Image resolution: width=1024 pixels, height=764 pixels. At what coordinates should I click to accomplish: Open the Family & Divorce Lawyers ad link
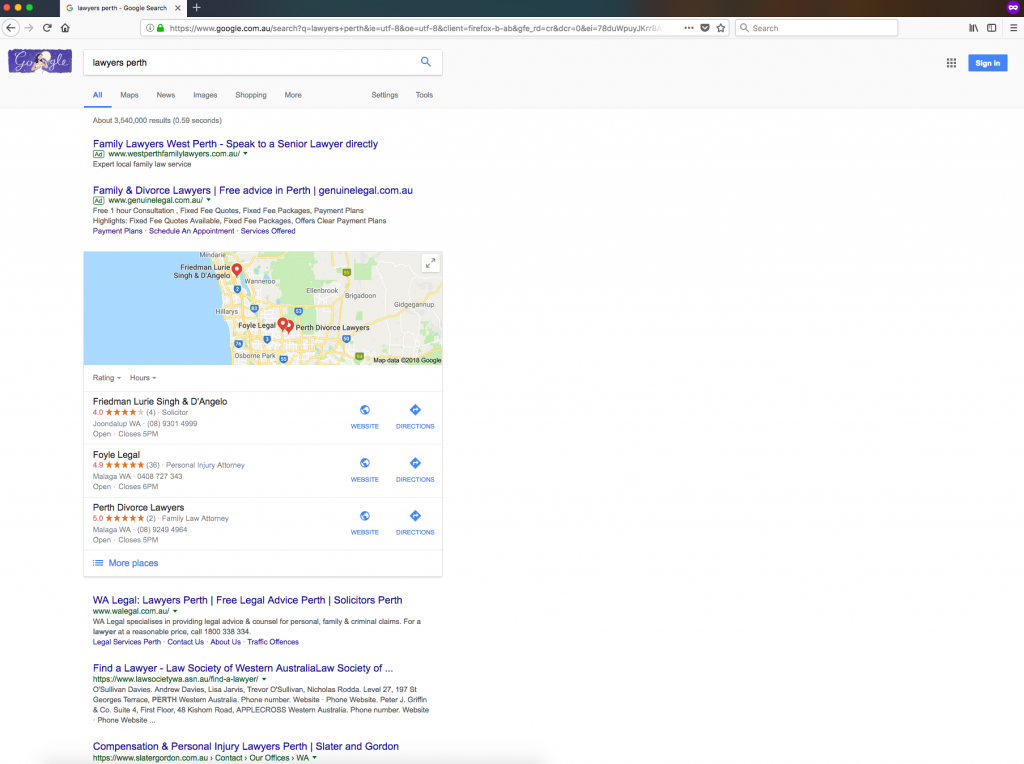(253, 190)
